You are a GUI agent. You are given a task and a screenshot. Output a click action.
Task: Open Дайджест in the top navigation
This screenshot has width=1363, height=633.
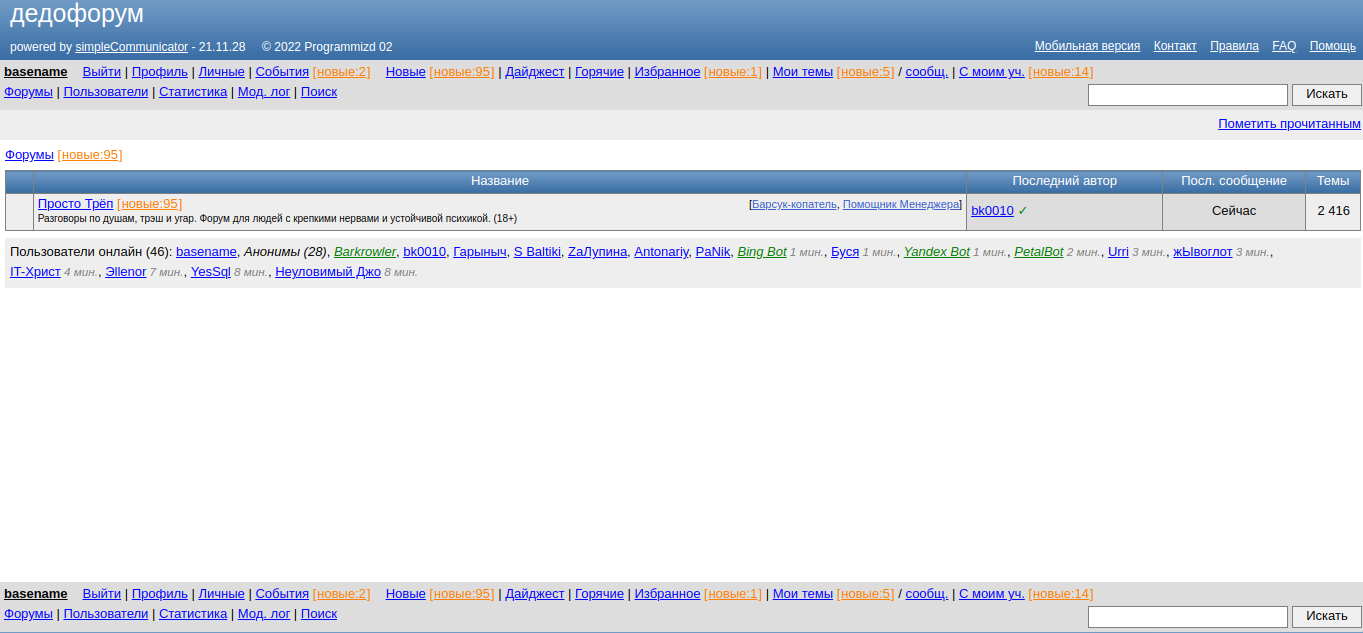[x=534, y=72]
